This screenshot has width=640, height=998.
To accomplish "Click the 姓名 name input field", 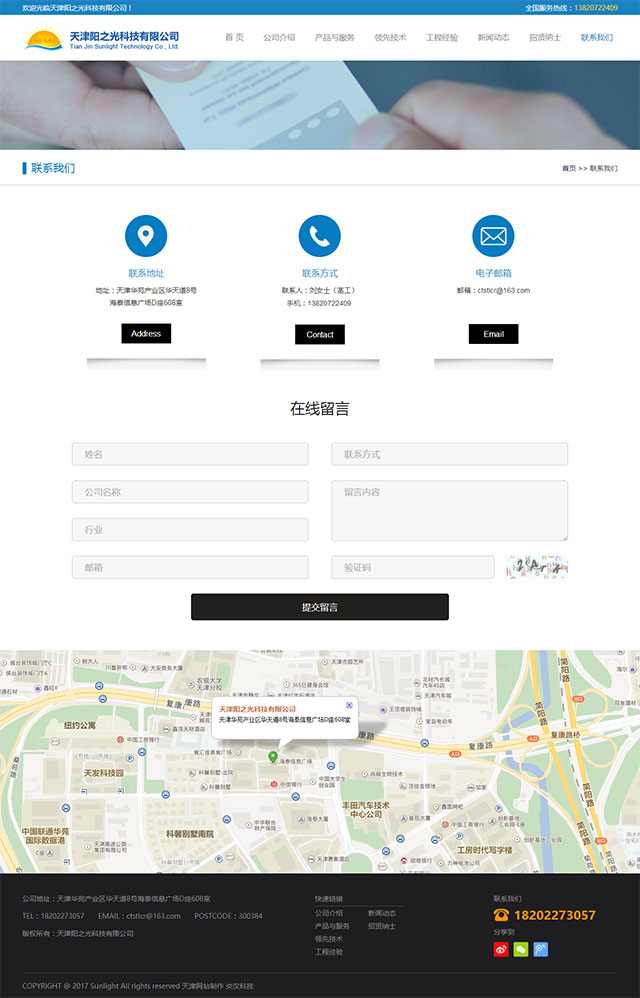I will tap(190, 454).
